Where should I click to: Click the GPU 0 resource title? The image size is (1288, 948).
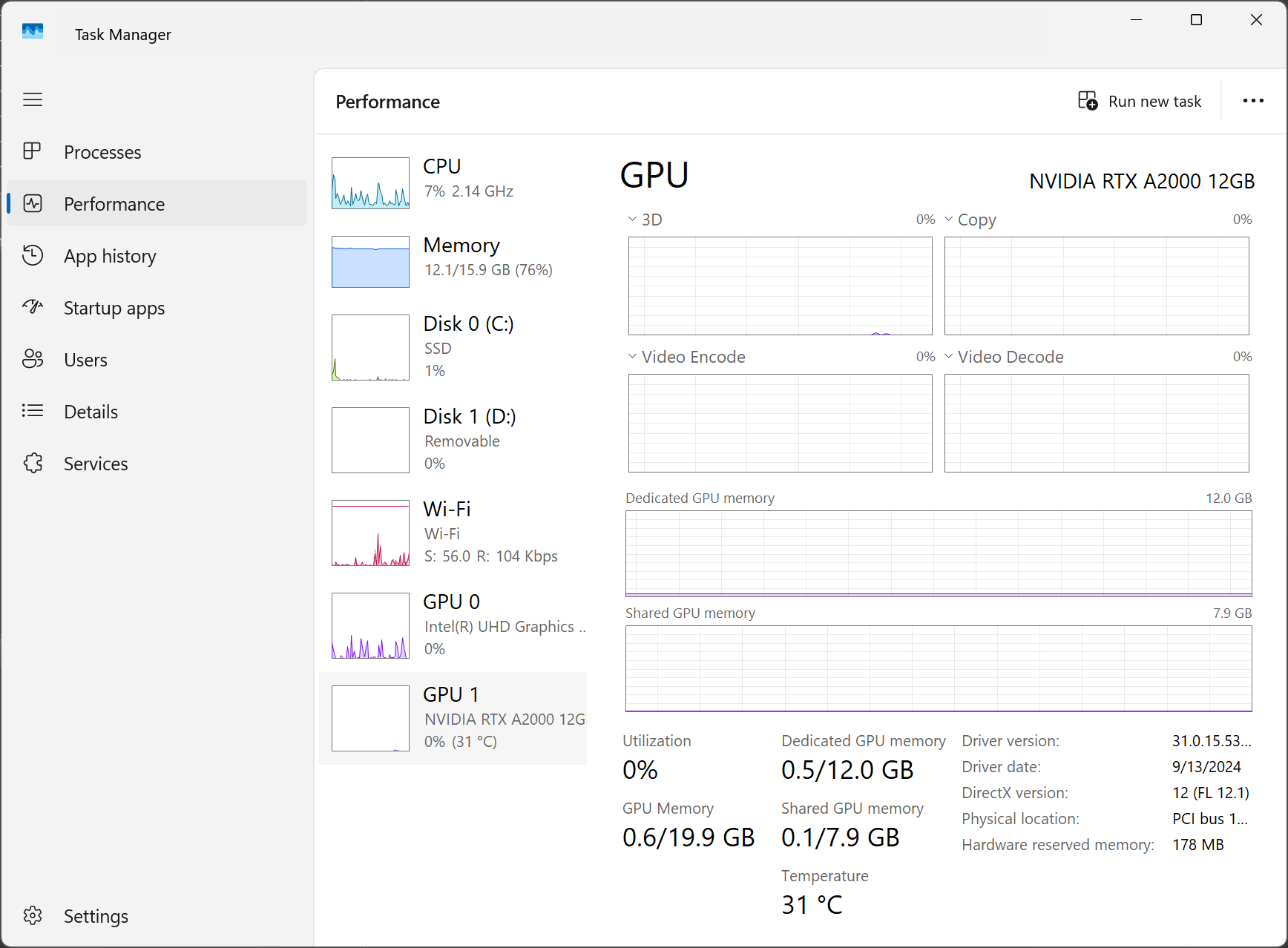(x=451, y=602)
